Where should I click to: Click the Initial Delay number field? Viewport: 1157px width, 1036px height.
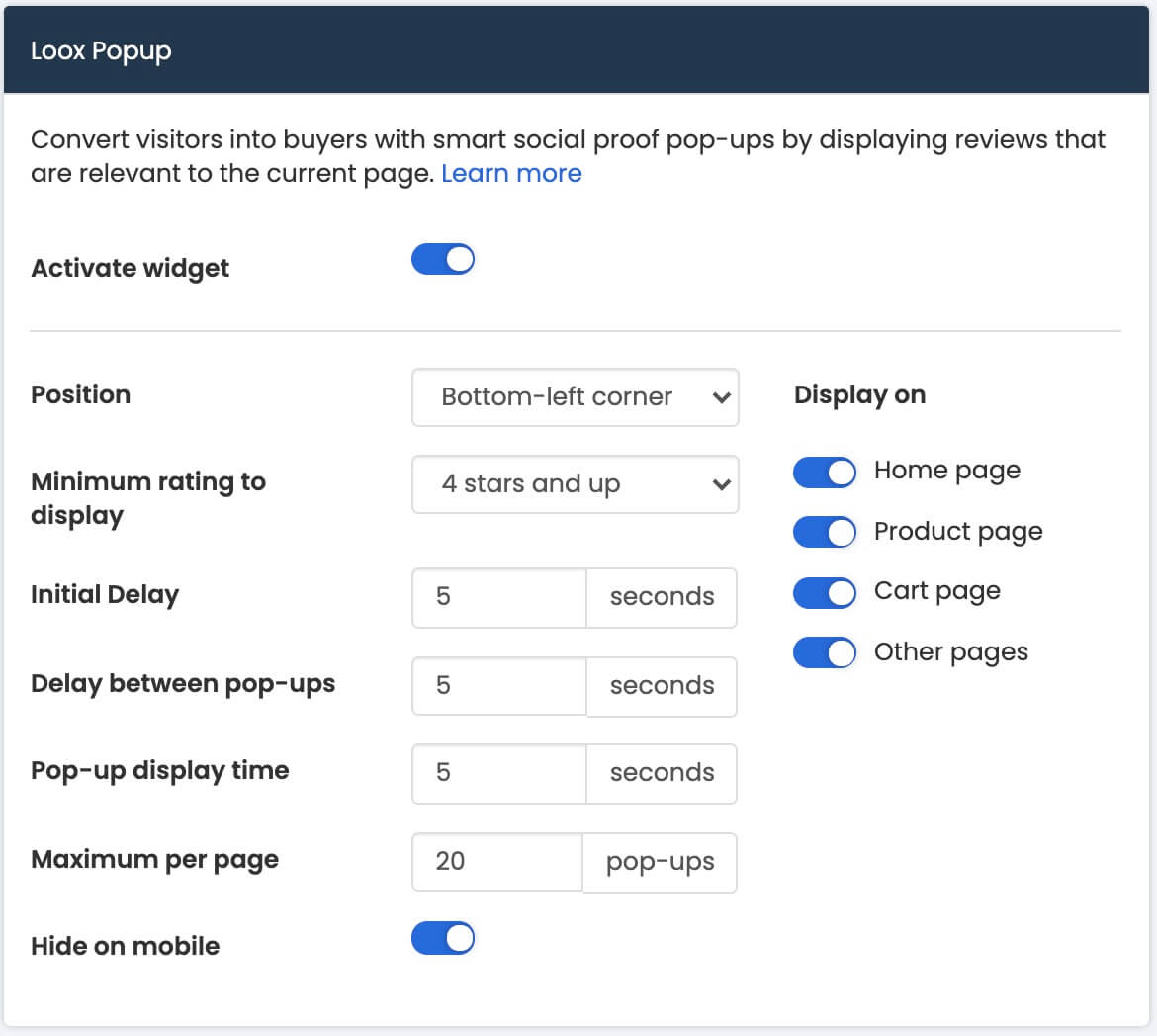tap(499, 597)
